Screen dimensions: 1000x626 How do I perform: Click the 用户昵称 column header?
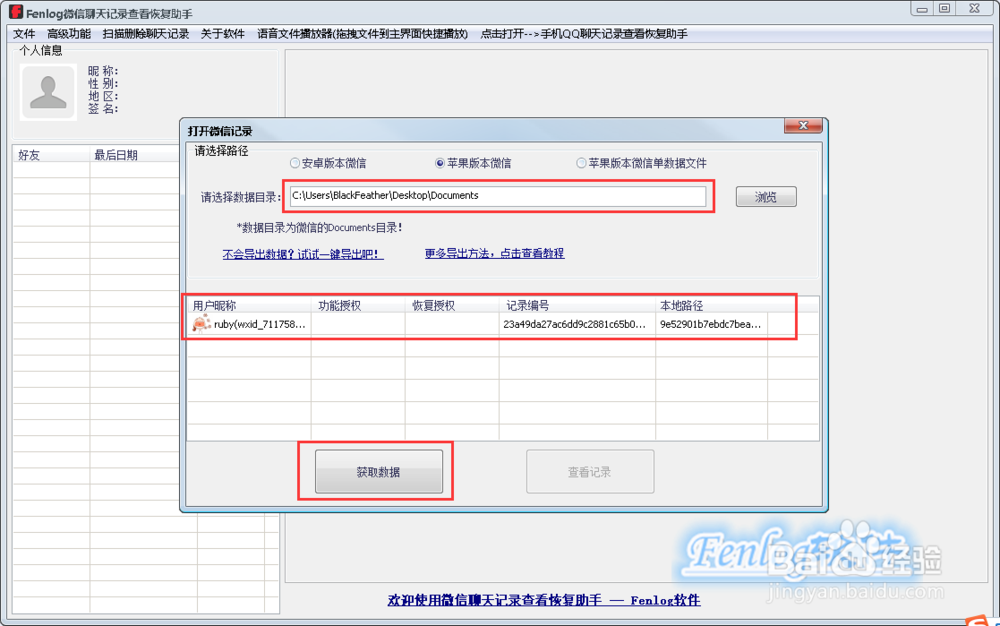click(249, 305)
